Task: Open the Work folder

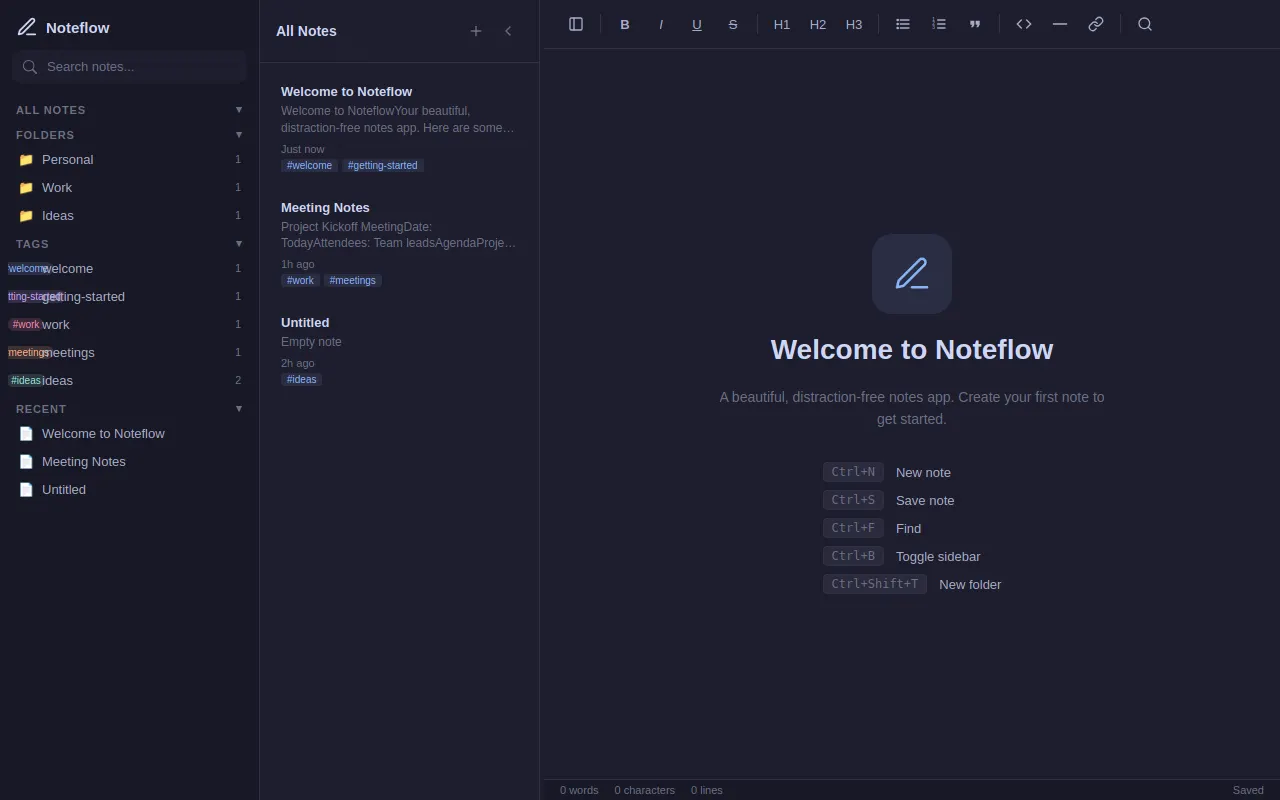Action: click(x=129, y=187)
